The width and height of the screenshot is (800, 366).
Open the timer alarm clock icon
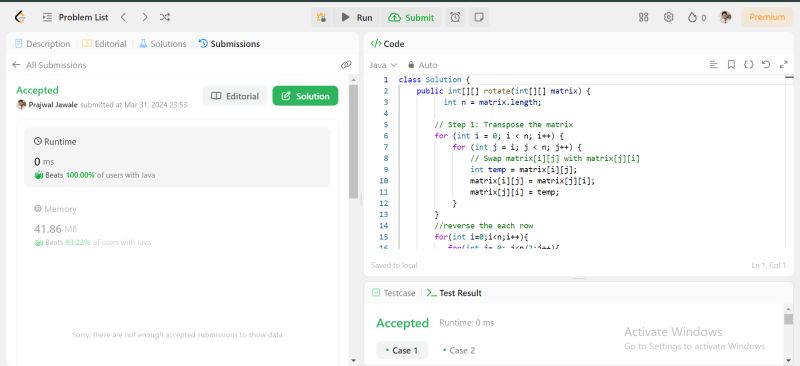click(455, 17)
